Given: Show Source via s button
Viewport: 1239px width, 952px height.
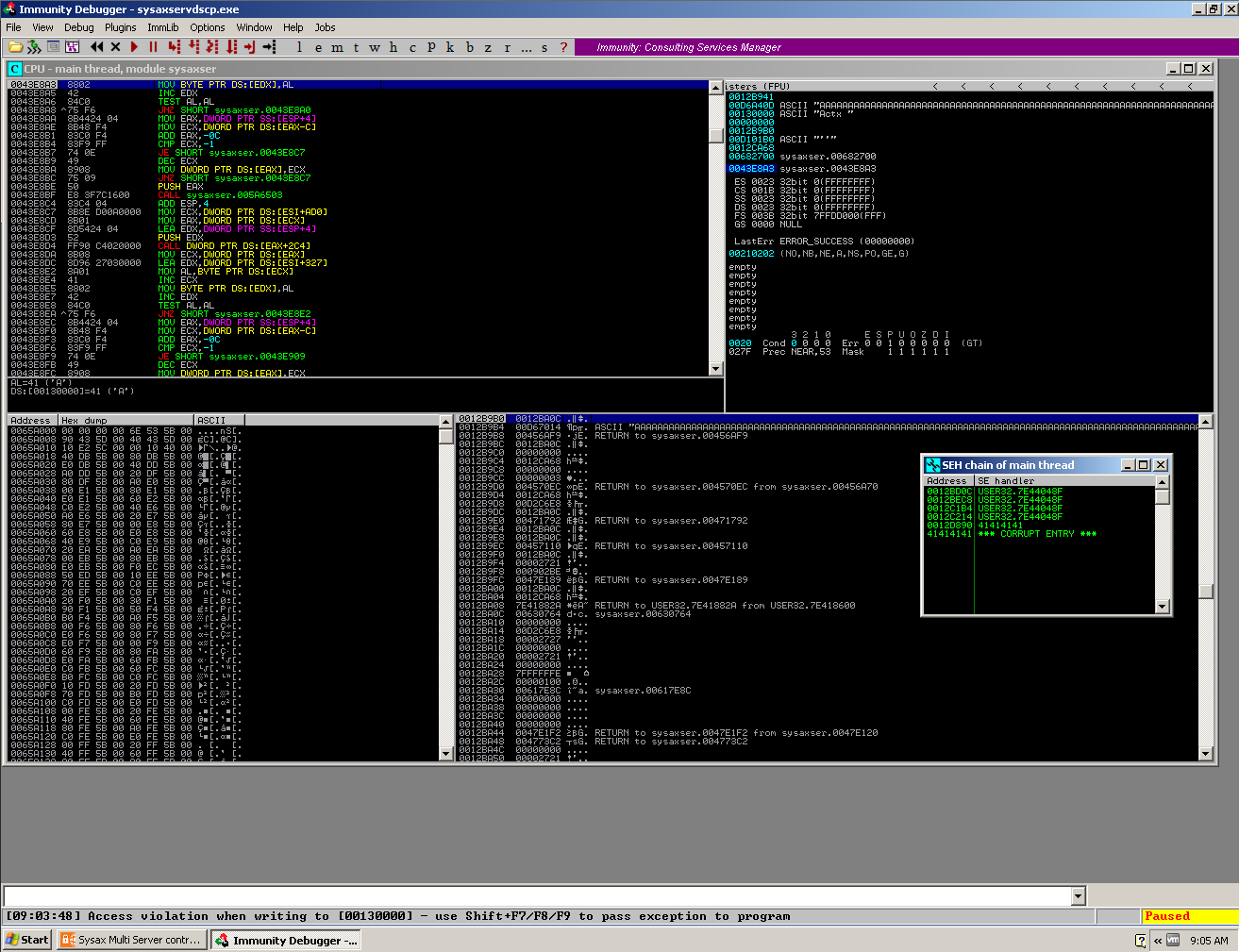Looking at the screenshot, I should coord(544,47).
